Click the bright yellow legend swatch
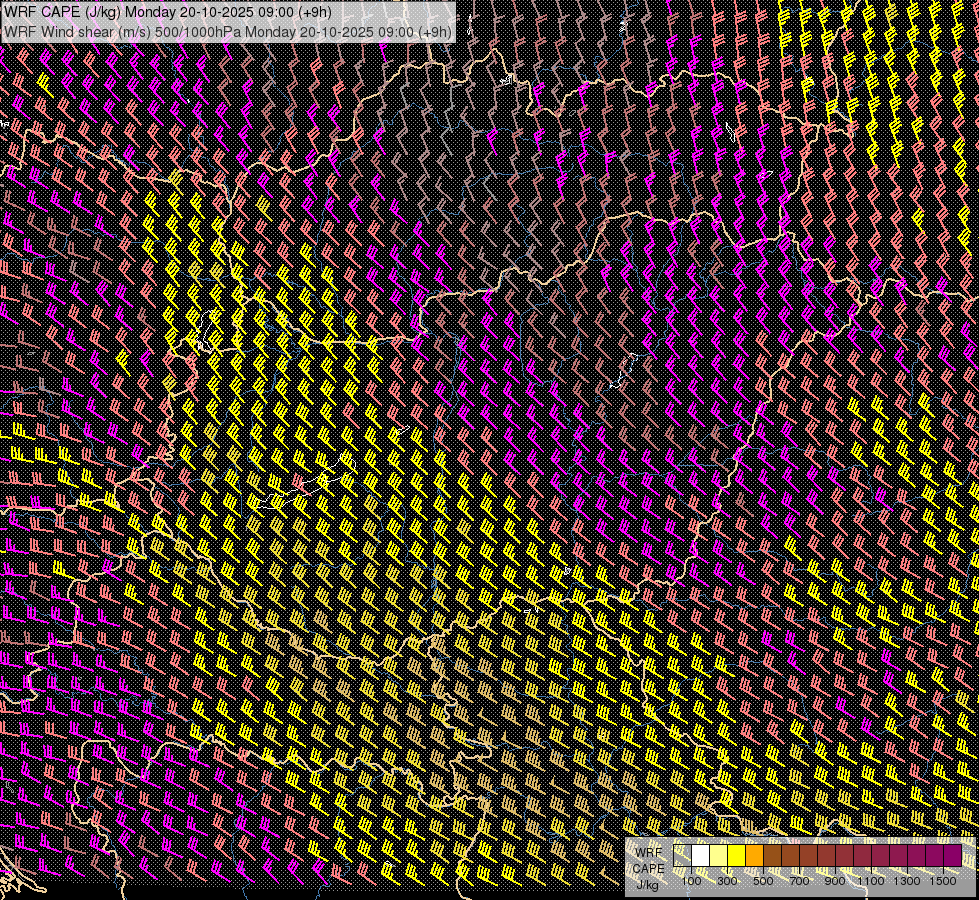 [x=737, y=856]
